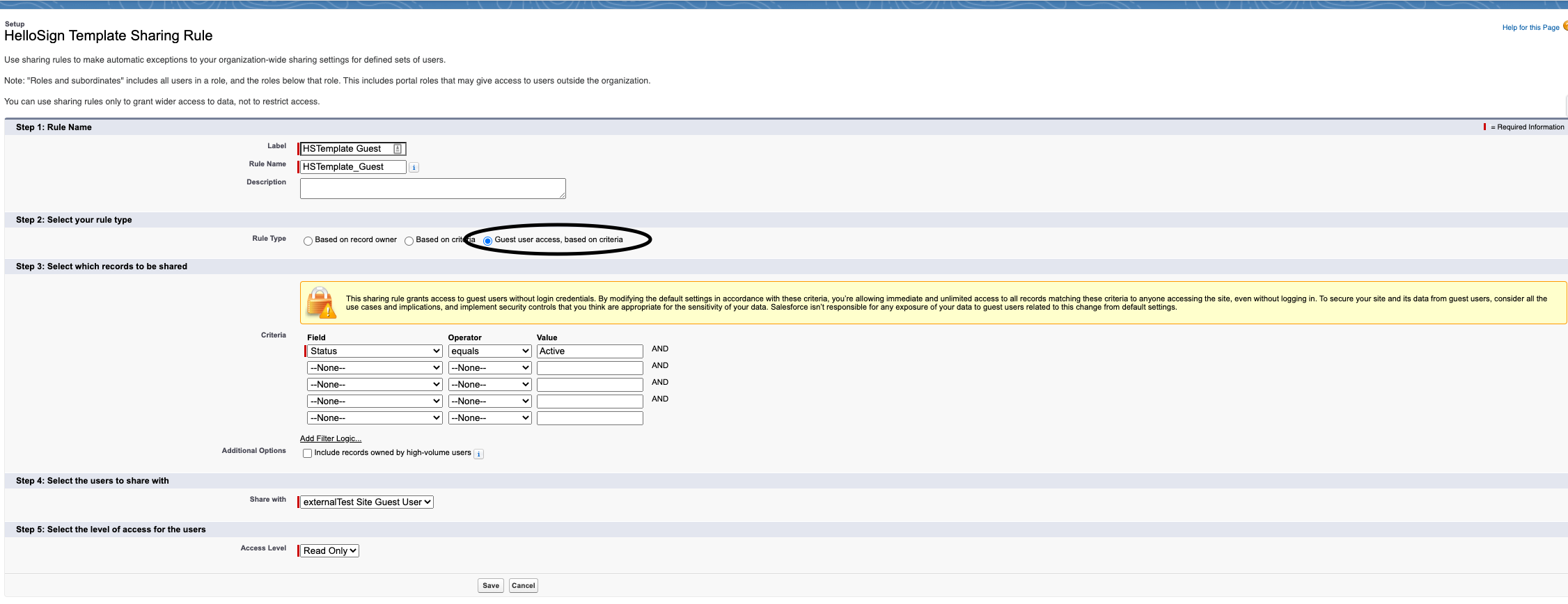The image size is (1568, 604).
Task: Check 'Include records owned by high-volume users'
Action: 307,453
